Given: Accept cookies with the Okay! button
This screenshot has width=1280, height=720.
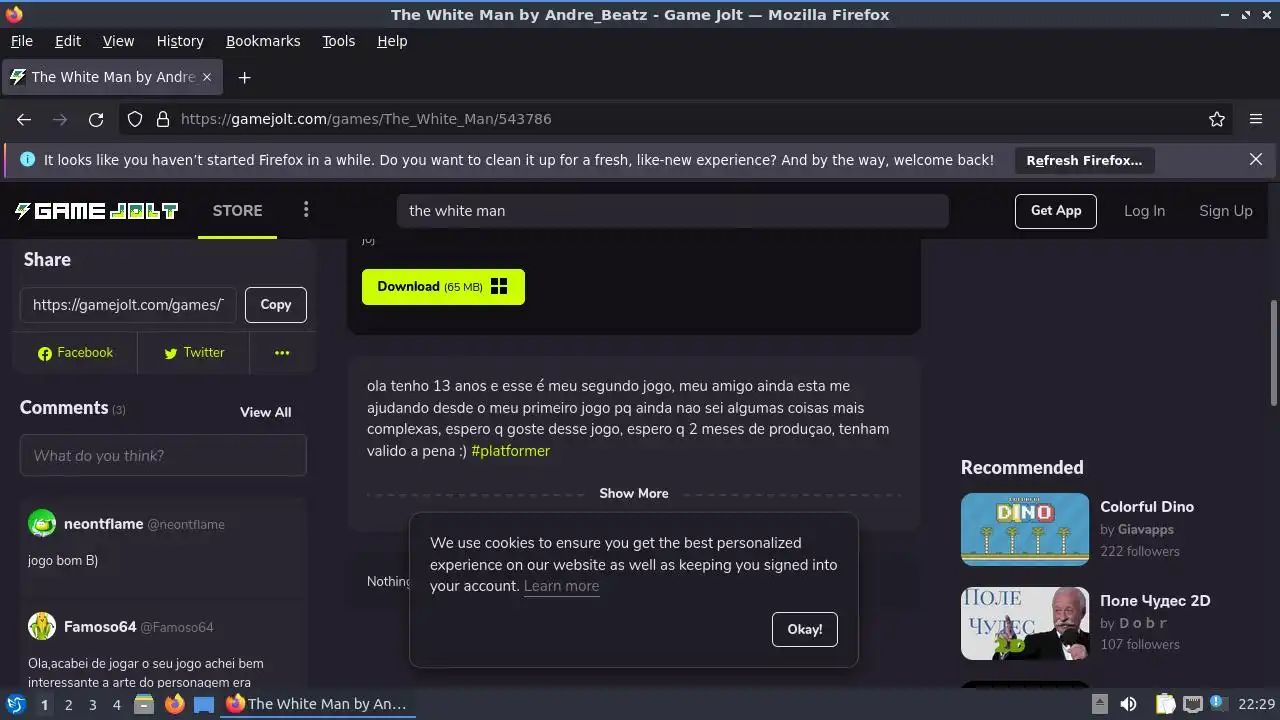Looking at the screenshot, I should tap(805, 629).
